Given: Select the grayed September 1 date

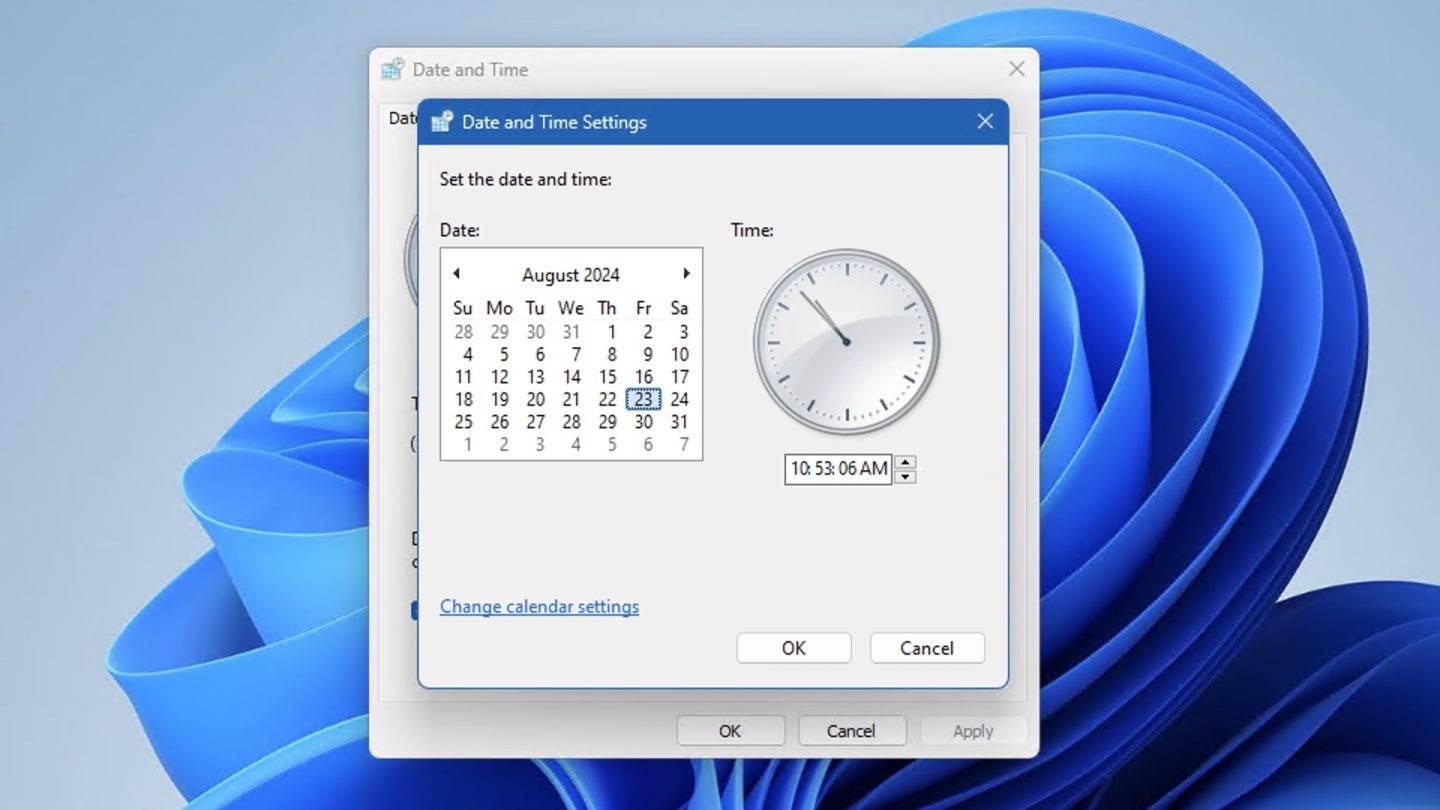Looking at the screenshot, I should tap(467, 444).
